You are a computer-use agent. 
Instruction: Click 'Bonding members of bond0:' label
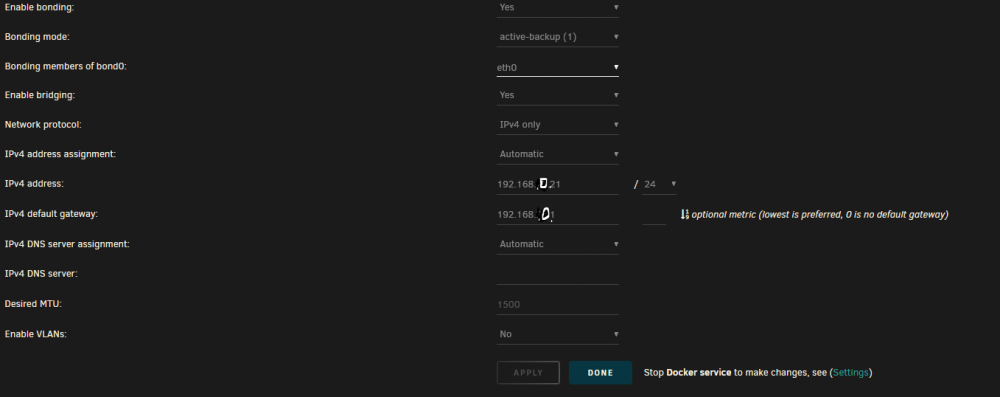(66, 66)
